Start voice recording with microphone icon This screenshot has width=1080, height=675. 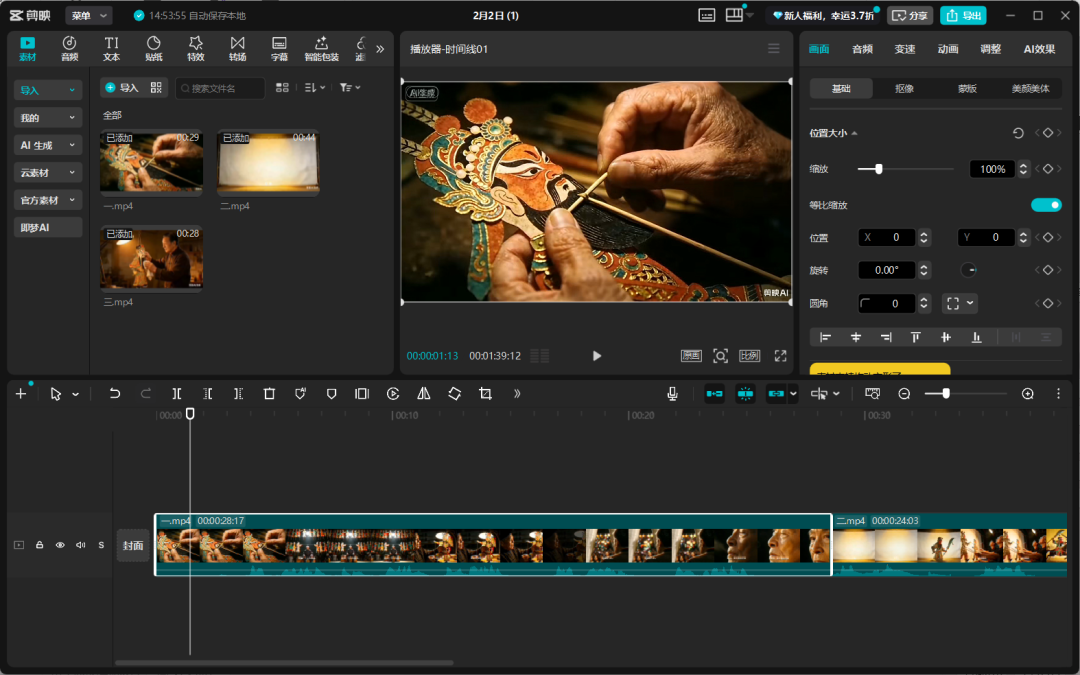coord(672,394)
